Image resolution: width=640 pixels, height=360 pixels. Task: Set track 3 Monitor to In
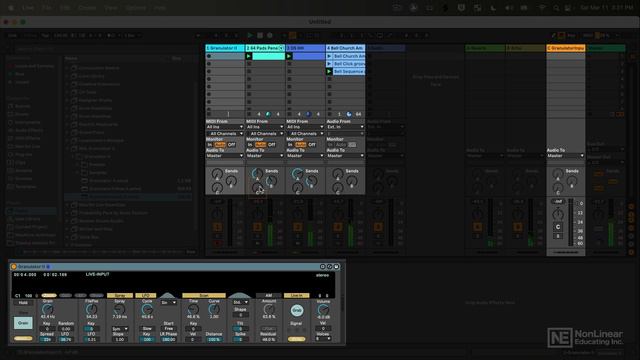(x=290, y=145)
